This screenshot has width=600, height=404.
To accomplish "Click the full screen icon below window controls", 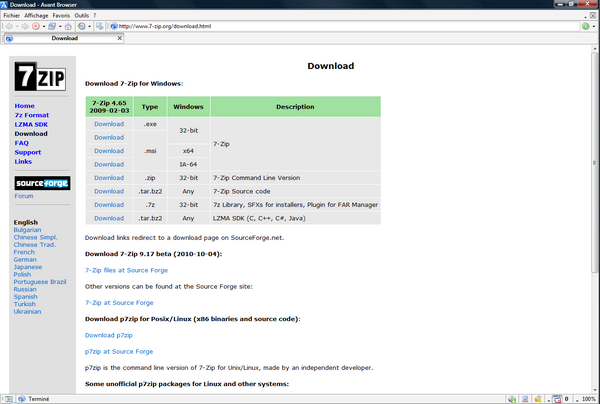I will [593, 15].
